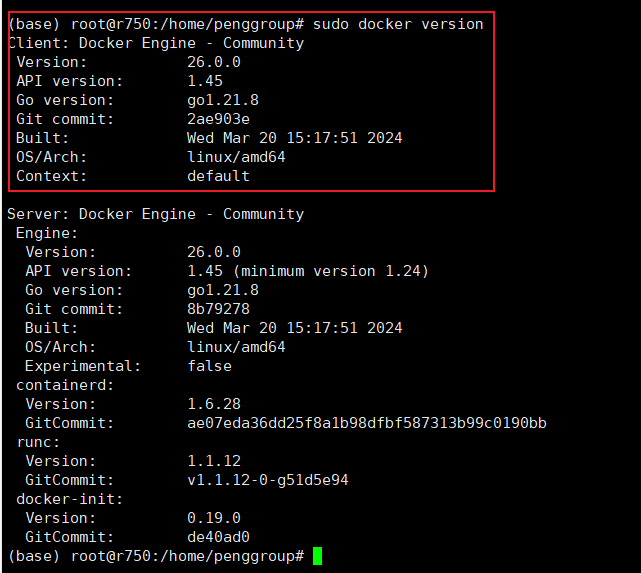Click the "sudo docker version" command text
The height and width of the screenshot is (573, 641).
coord(398,24)
